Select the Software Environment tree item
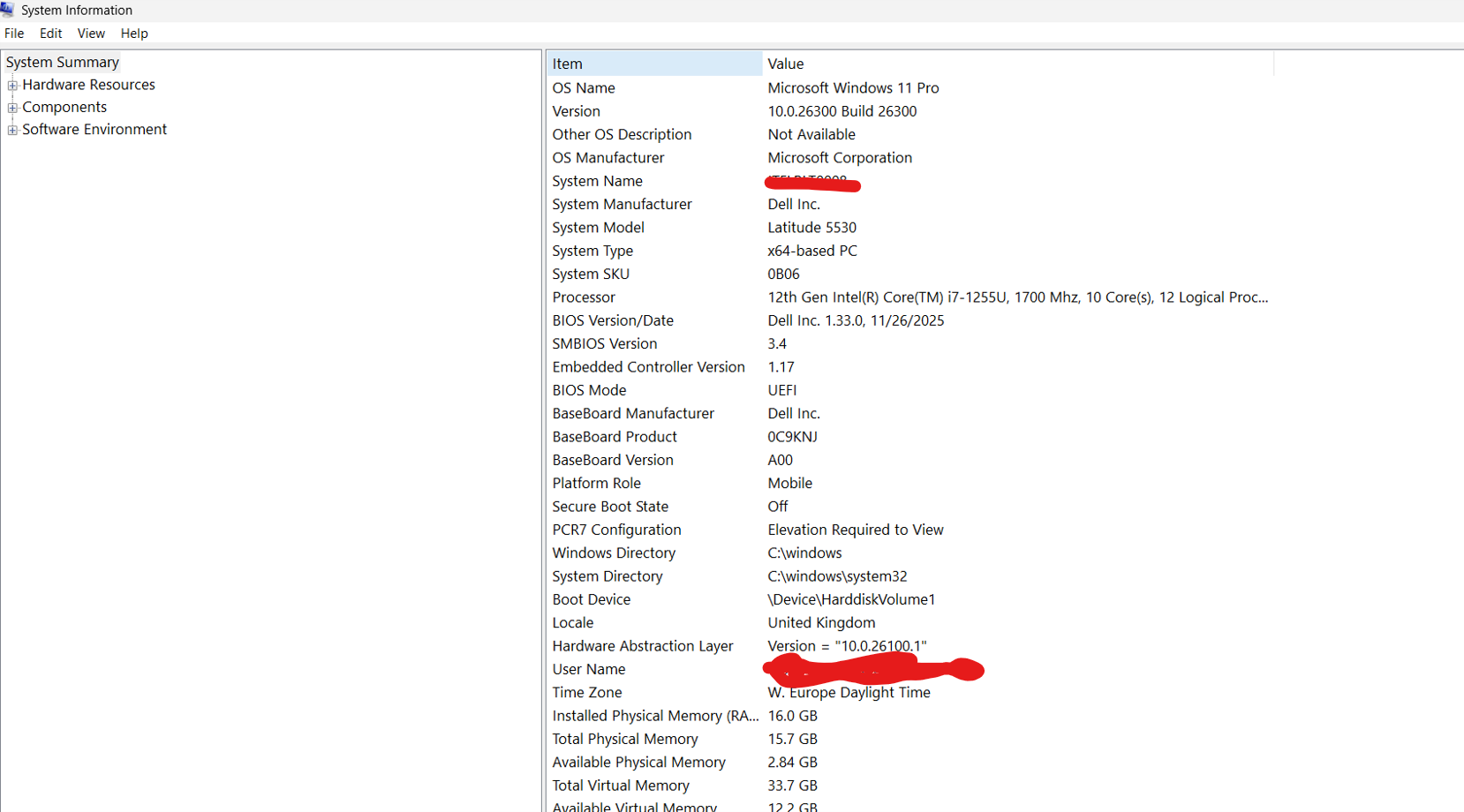Image resolution: width=1464 pixels, height=812 pixels. [x=94, y=129]
